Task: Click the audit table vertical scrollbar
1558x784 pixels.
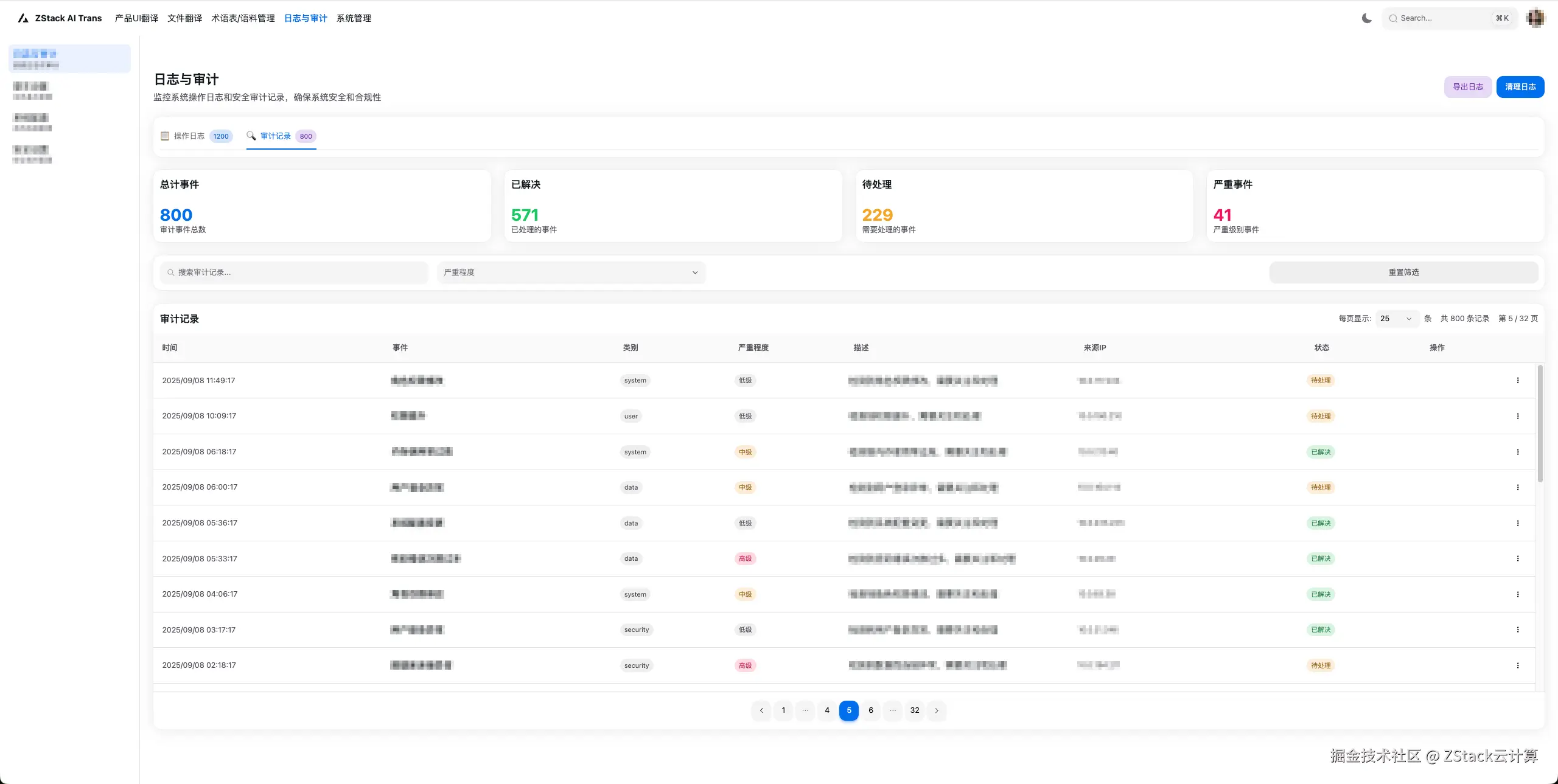Action: pyautogui.click(x=1540, y=423)
